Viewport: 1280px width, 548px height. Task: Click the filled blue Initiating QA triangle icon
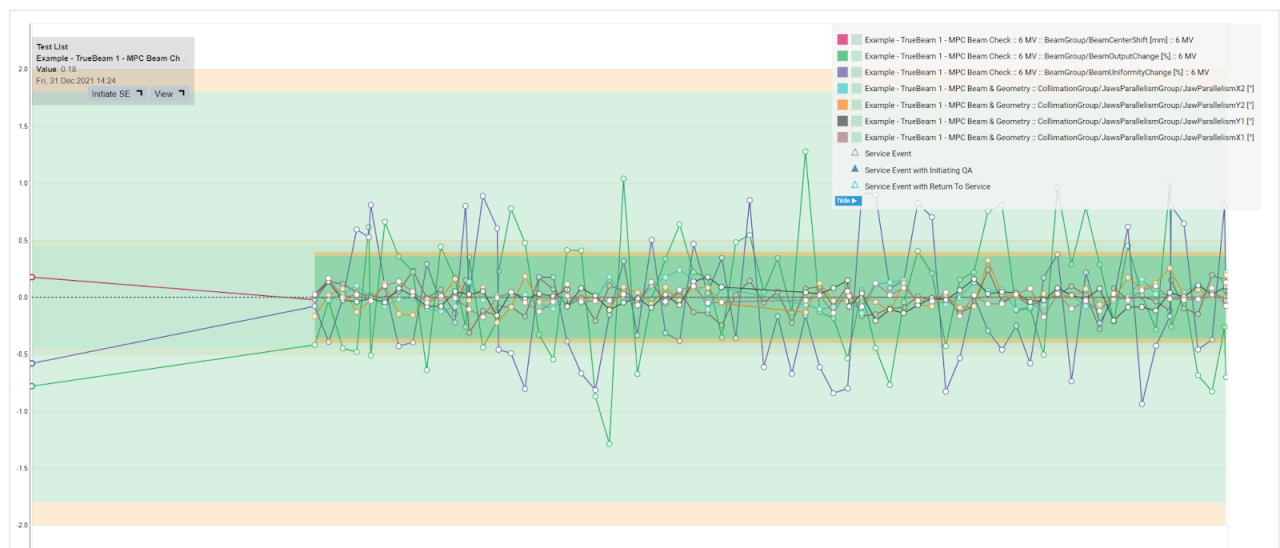(855, 170)
